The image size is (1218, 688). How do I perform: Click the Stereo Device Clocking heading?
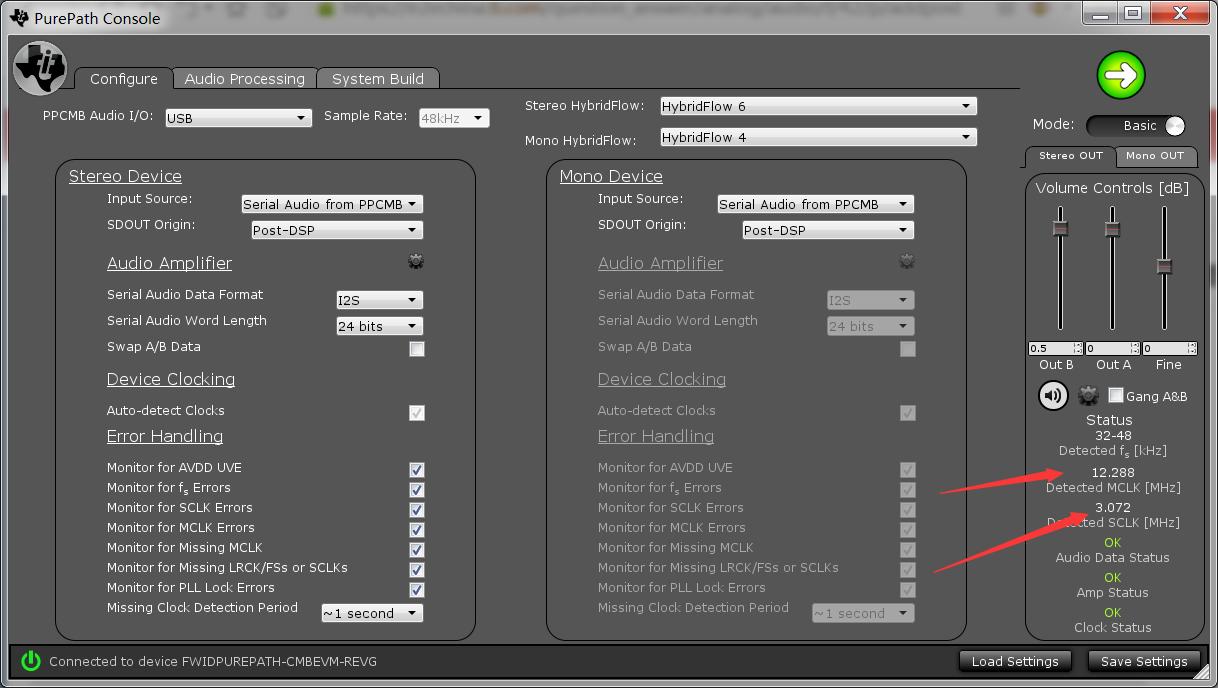point(171,379)
